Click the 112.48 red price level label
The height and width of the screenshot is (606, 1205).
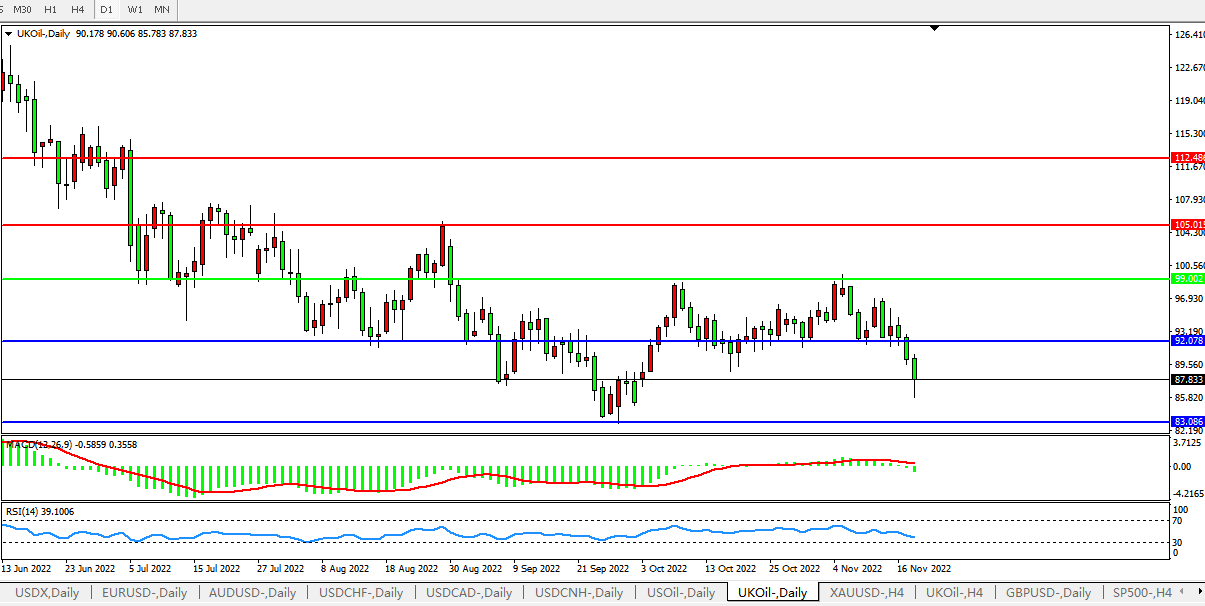pyautogui.click(x=1188, y=158)
